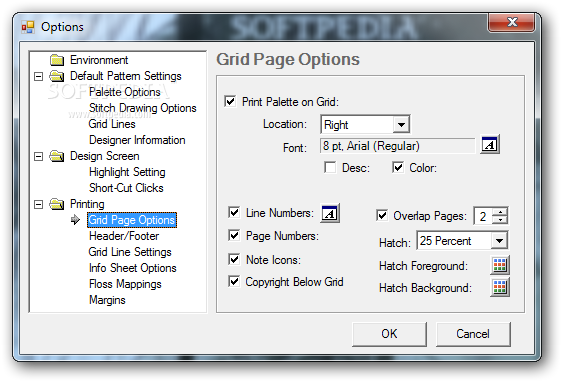This screenshot has height=382, width=562.
Task: Toggle Print Palette on Grid checkbox
Action: 230,101
